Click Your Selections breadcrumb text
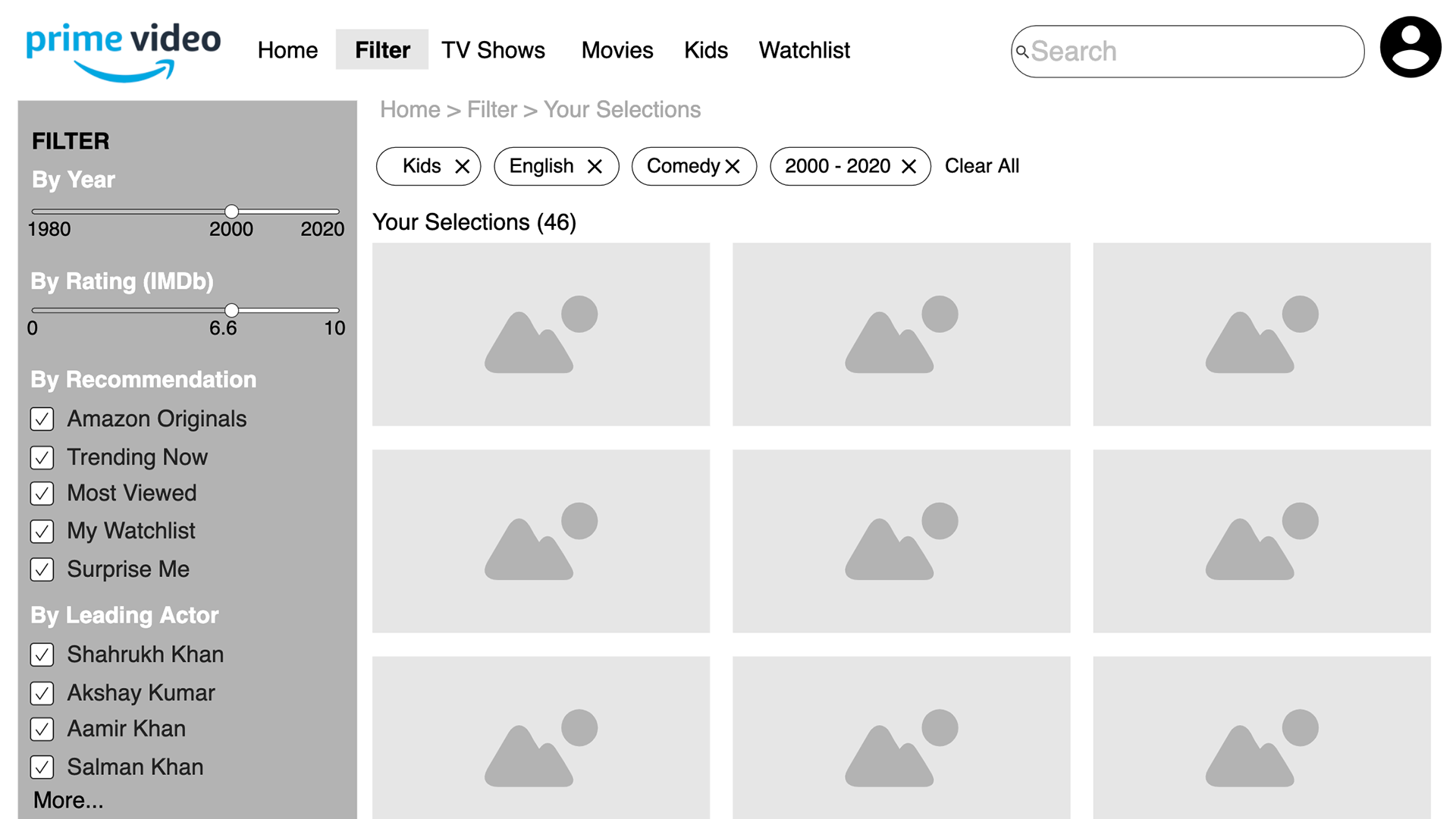 [x=622, y=109]
